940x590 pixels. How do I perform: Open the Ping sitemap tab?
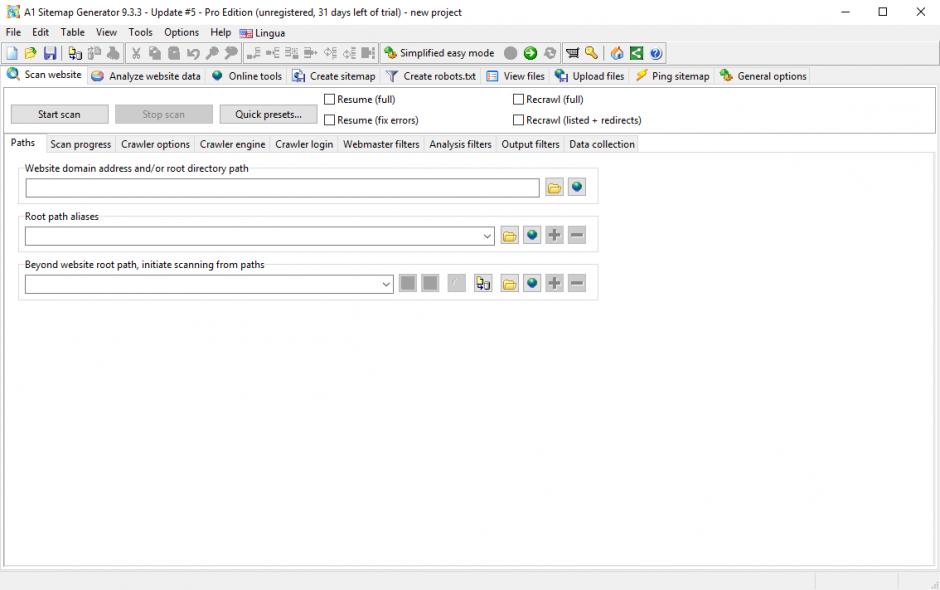[x=672, y=76]
